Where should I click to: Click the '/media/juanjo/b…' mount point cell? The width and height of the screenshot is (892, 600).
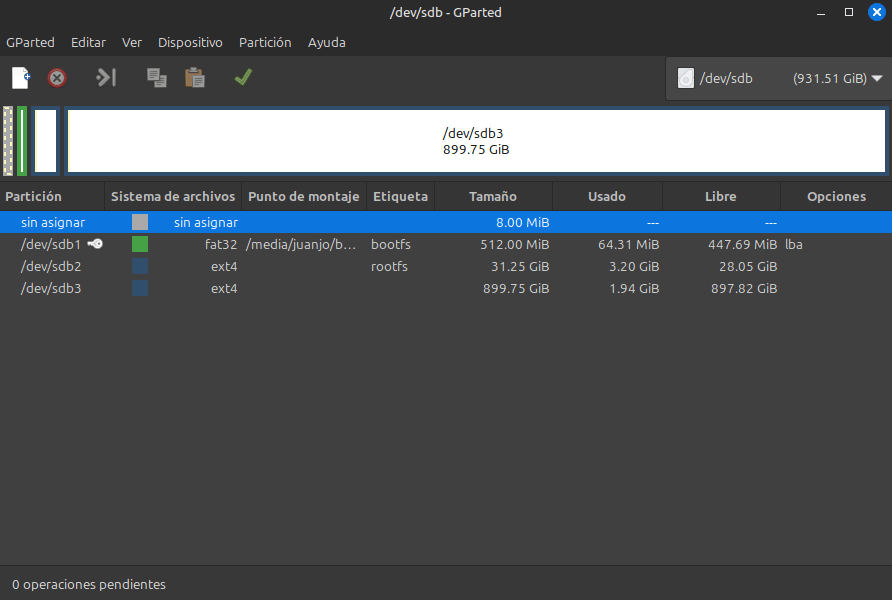[x=301, y=245]
